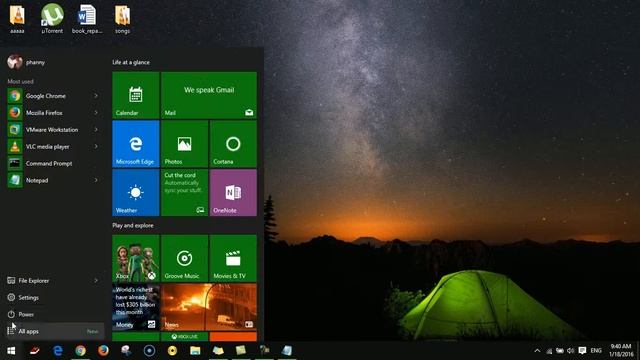Screen dimensions: 640x360
Task: Expand Mozilla Firefox jump list arrow
Action: pyautogui.click(x=96, y=113)
